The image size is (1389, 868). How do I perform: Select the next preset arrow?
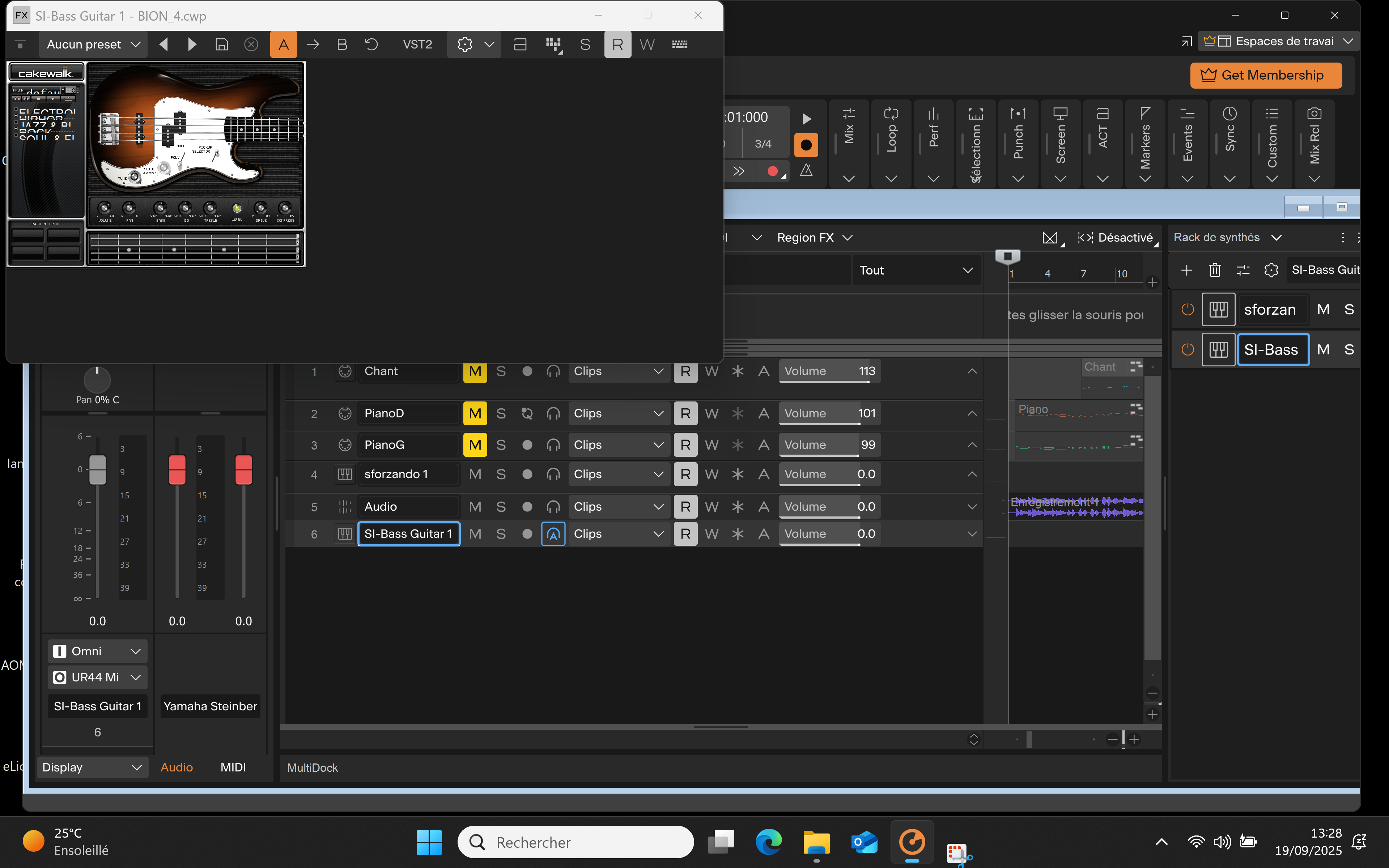coord(192,44)
